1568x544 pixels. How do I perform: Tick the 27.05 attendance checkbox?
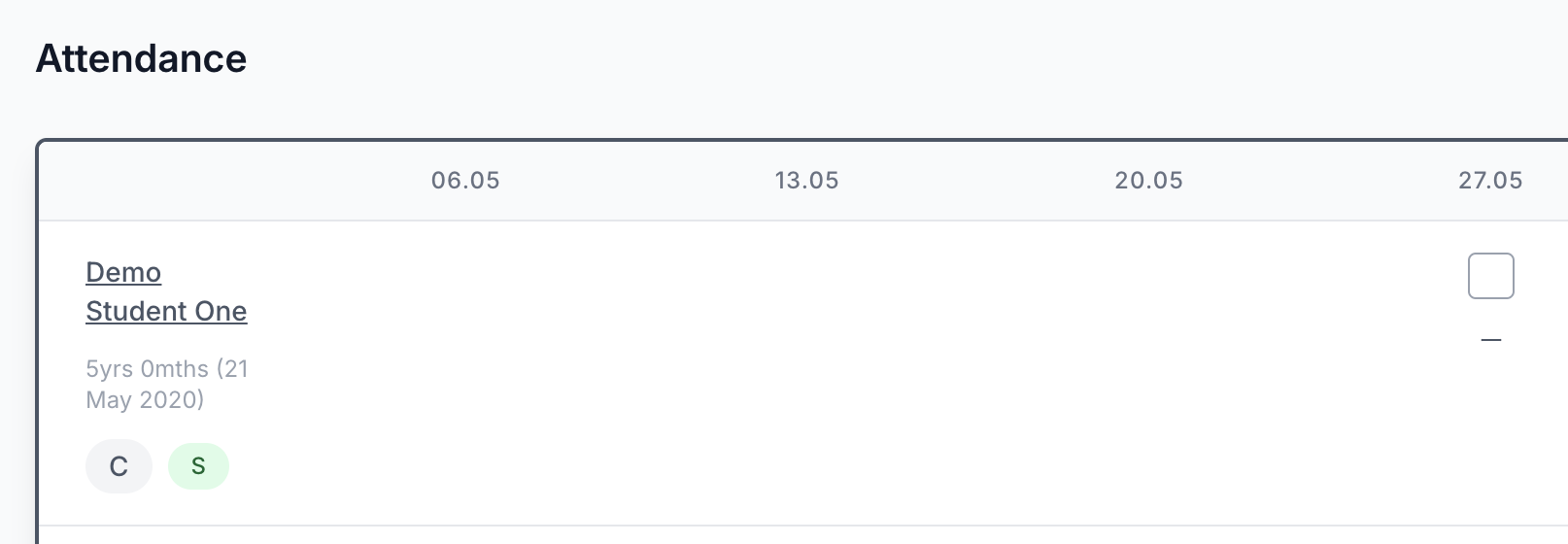tap(1490, 276)
